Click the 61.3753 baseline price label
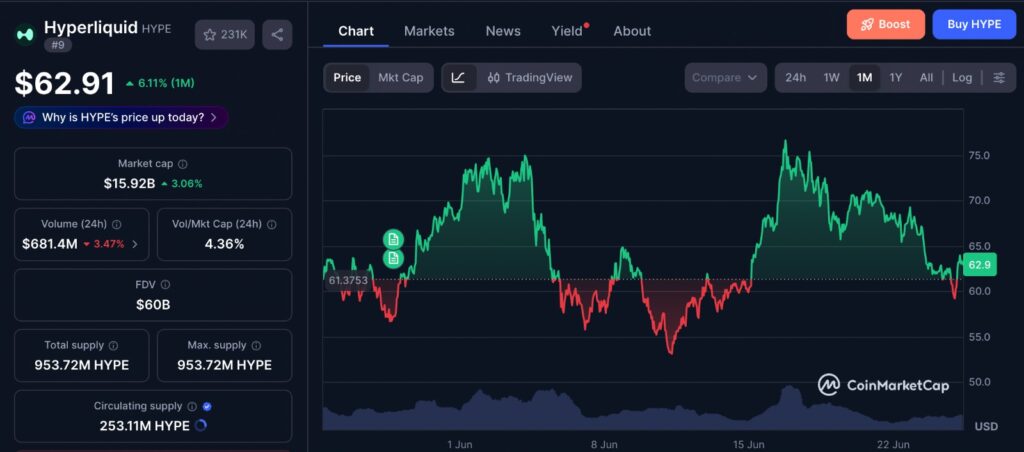Image resolution: width=1024 pixels, height=452 pixels. 348,280
